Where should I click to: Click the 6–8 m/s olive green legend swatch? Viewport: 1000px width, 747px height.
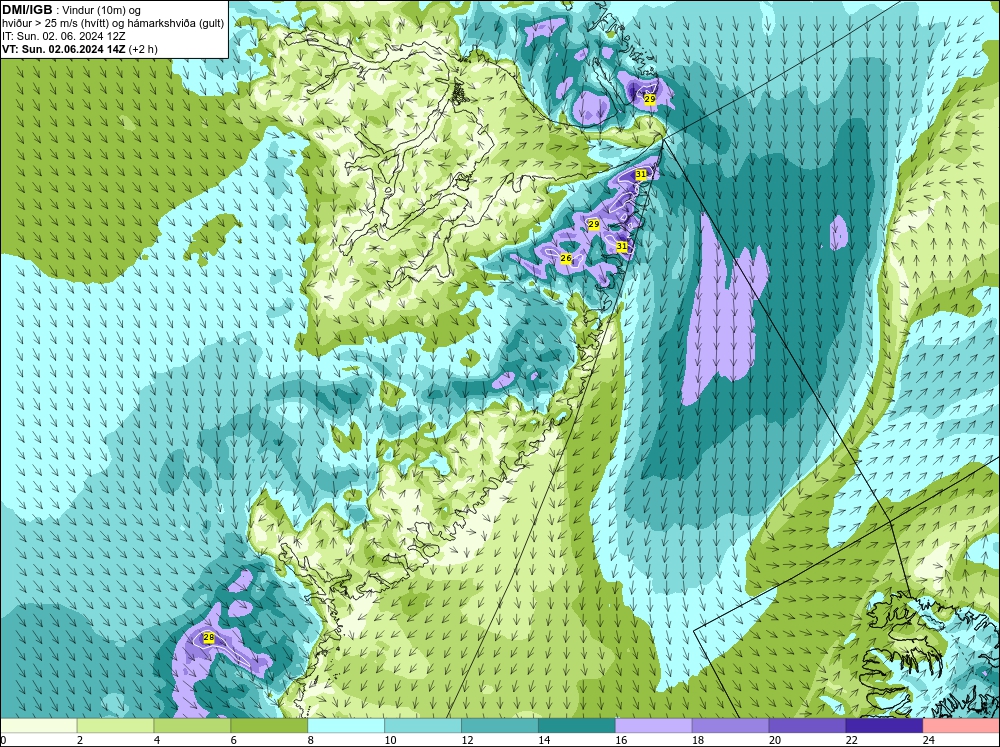click(x=269, y=726)
